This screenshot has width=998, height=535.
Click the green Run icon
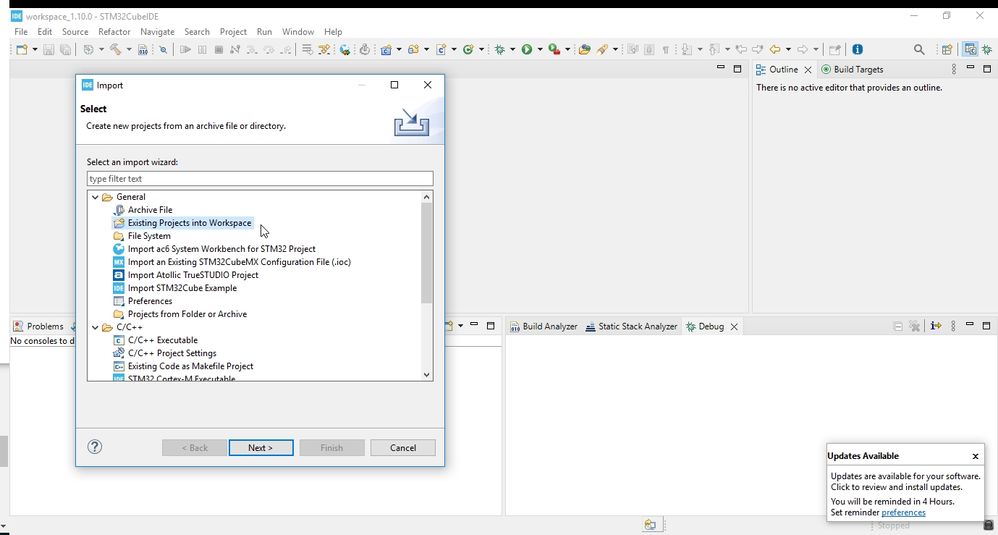(526, 50)
